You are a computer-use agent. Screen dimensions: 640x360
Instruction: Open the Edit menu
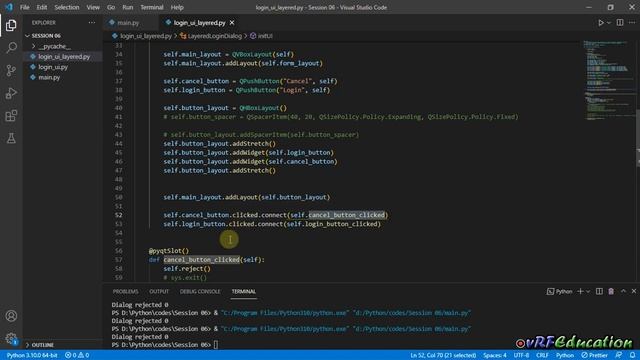click(x=42, y=7)
